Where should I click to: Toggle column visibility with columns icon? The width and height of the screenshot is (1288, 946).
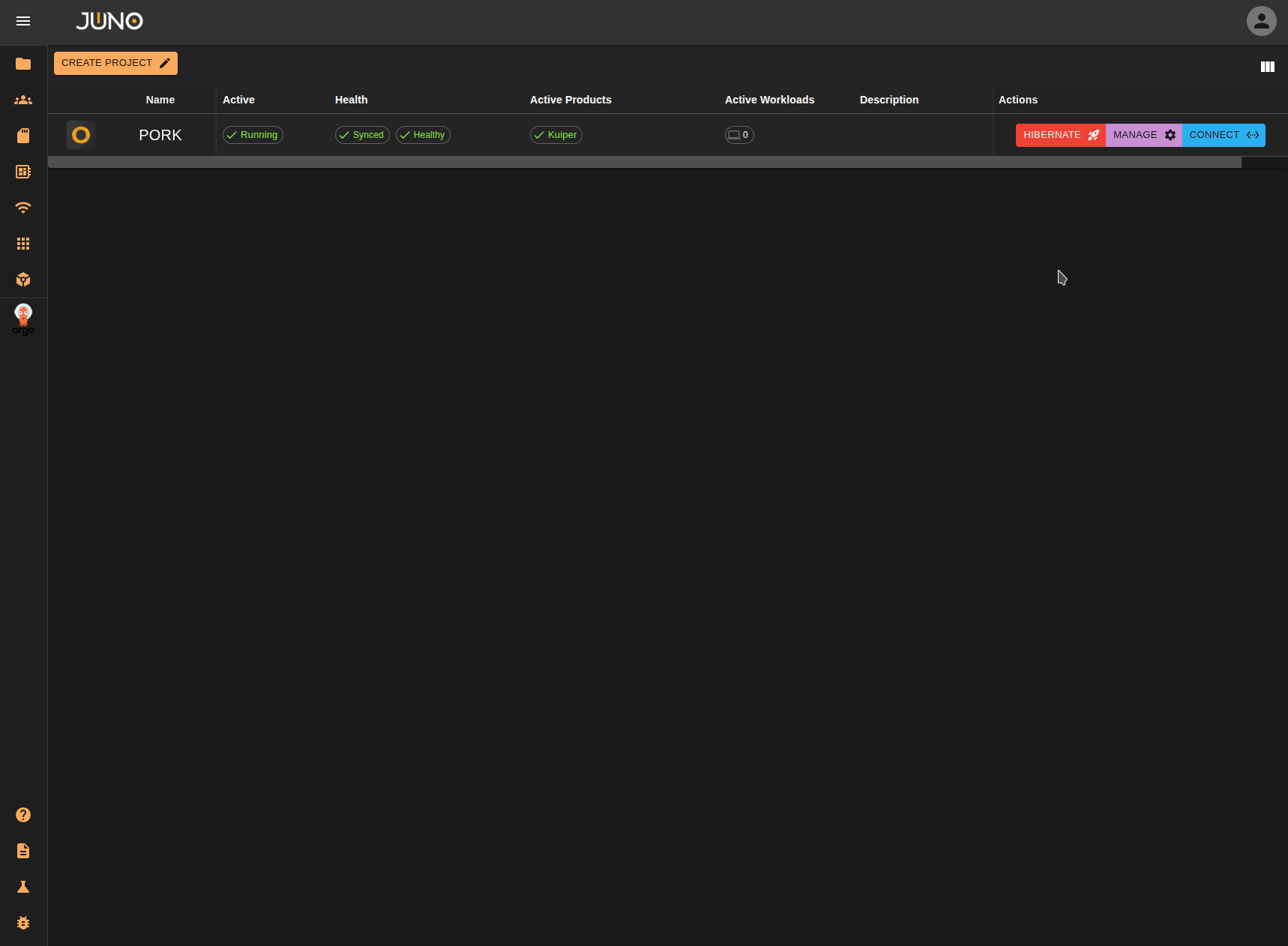point(1267,67)
